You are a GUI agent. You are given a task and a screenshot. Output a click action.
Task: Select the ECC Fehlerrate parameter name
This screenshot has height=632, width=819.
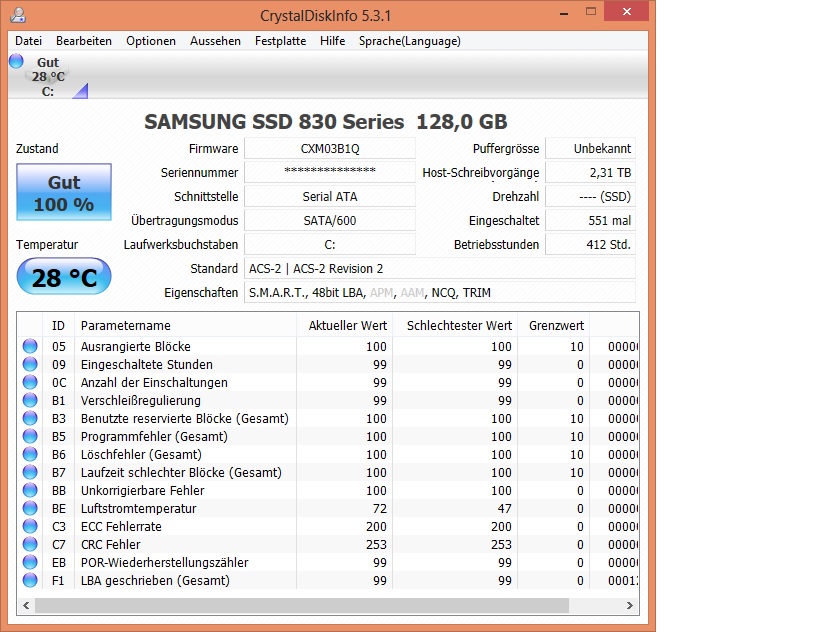coord(121,526)
